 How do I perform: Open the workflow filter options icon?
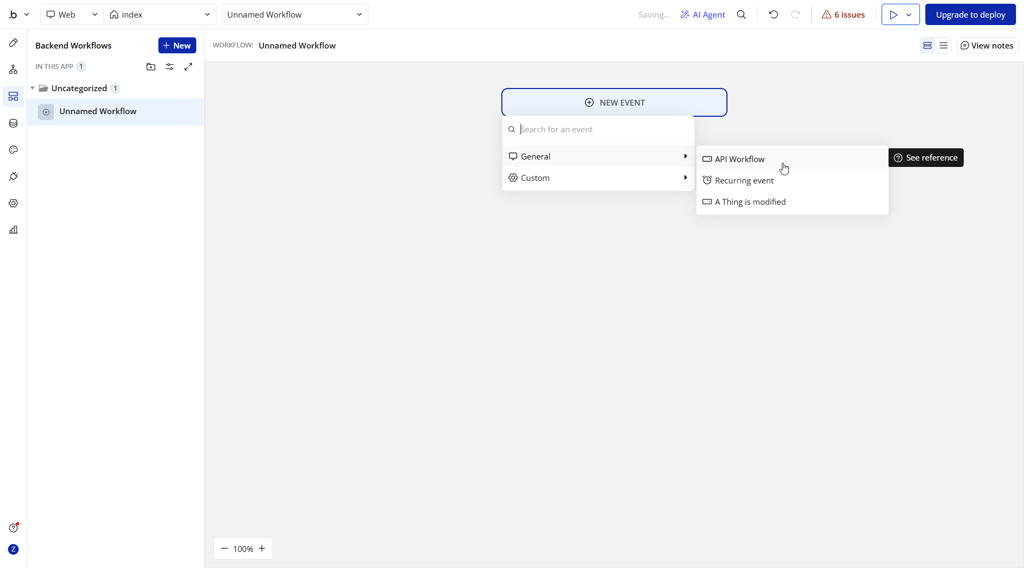pos(169,67)
